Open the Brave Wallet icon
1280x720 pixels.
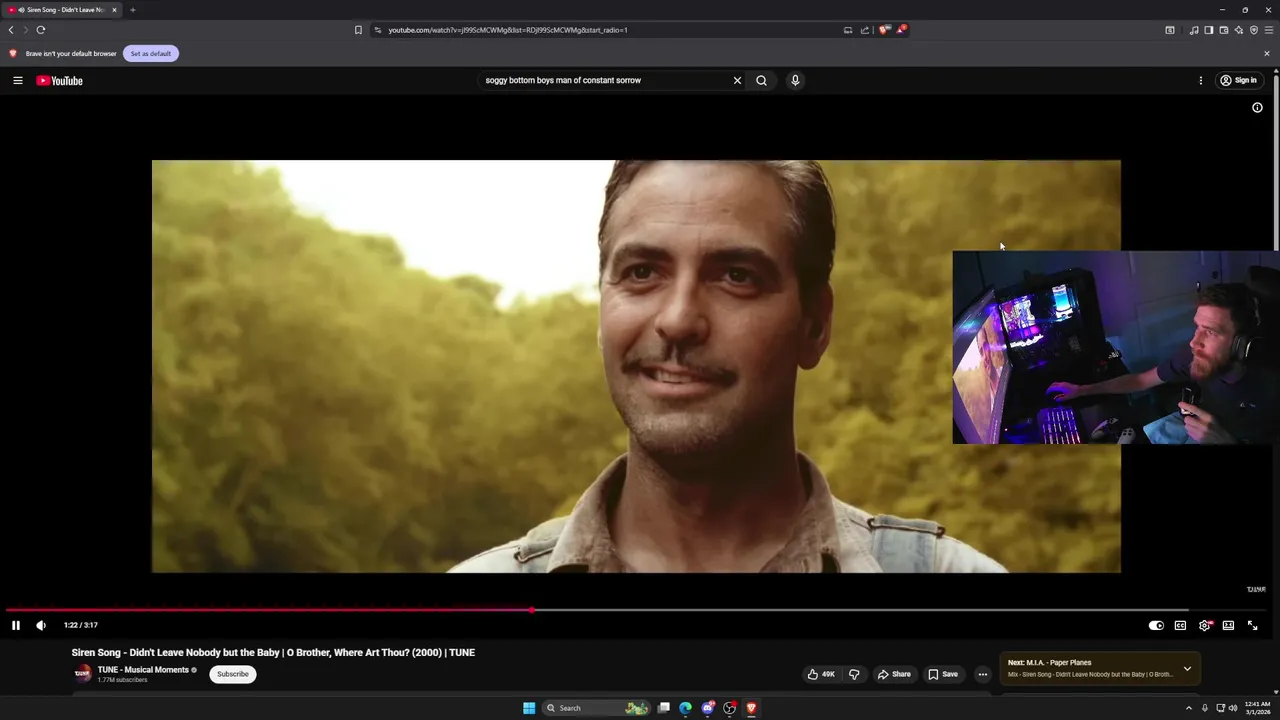1224,30
